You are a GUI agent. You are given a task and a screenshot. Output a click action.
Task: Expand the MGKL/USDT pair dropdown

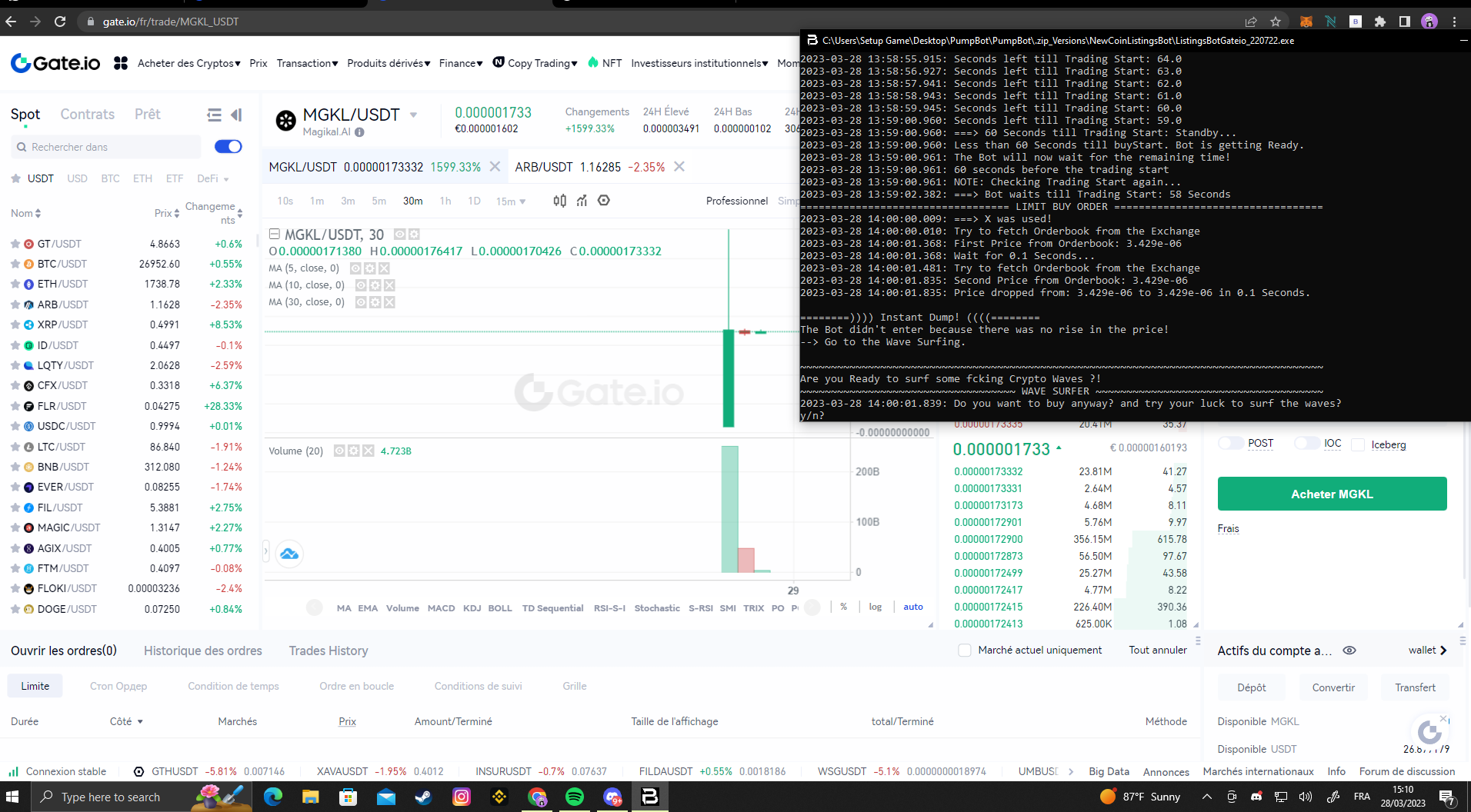(x=413, y=115)
